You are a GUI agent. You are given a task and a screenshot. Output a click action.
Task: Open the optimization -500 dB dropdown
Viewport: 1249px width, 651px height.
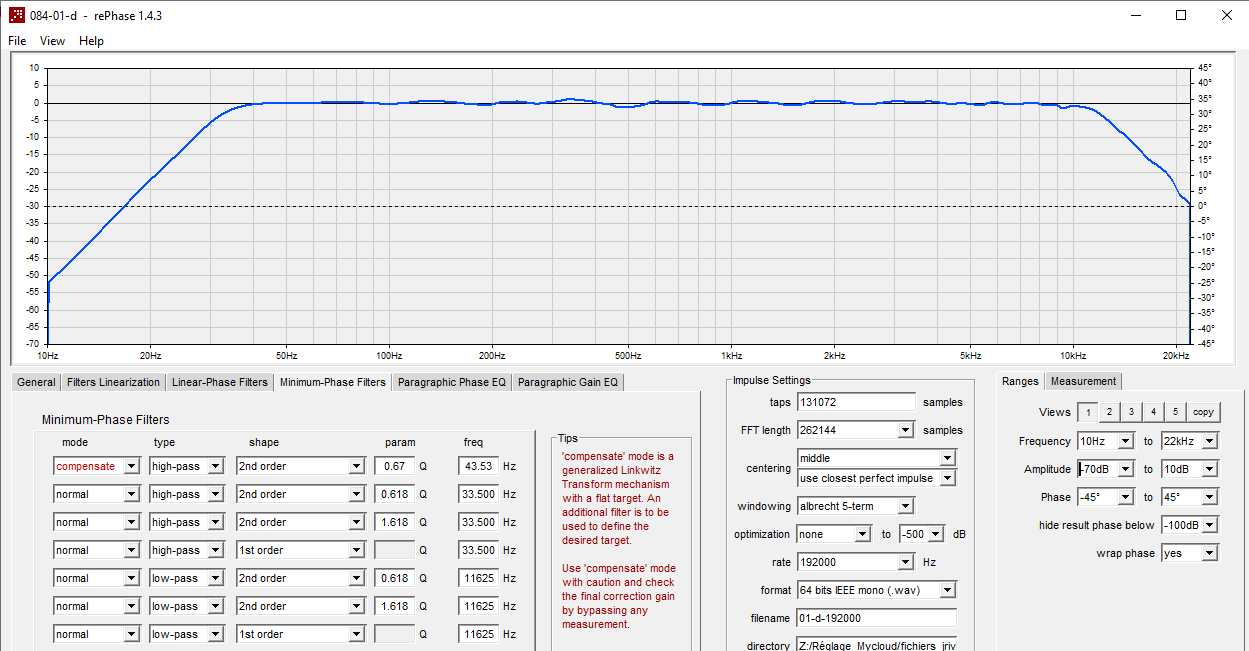pos(936,534)
